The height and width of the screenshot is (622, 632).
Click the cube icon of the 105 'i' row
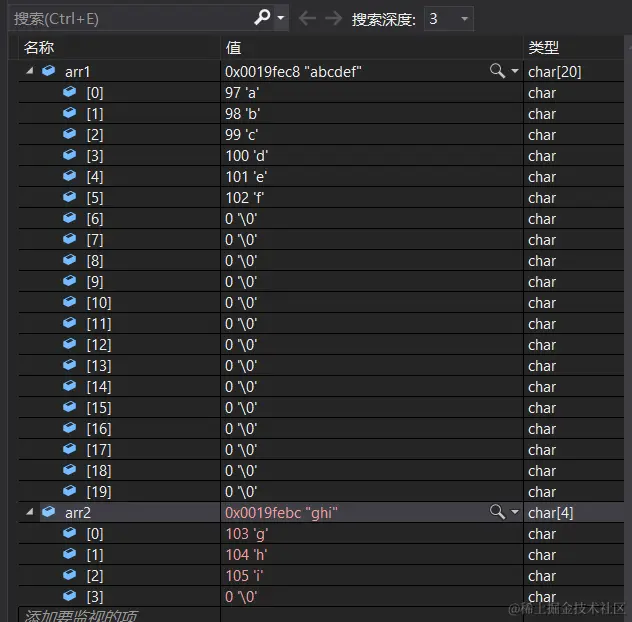point(69,574)
